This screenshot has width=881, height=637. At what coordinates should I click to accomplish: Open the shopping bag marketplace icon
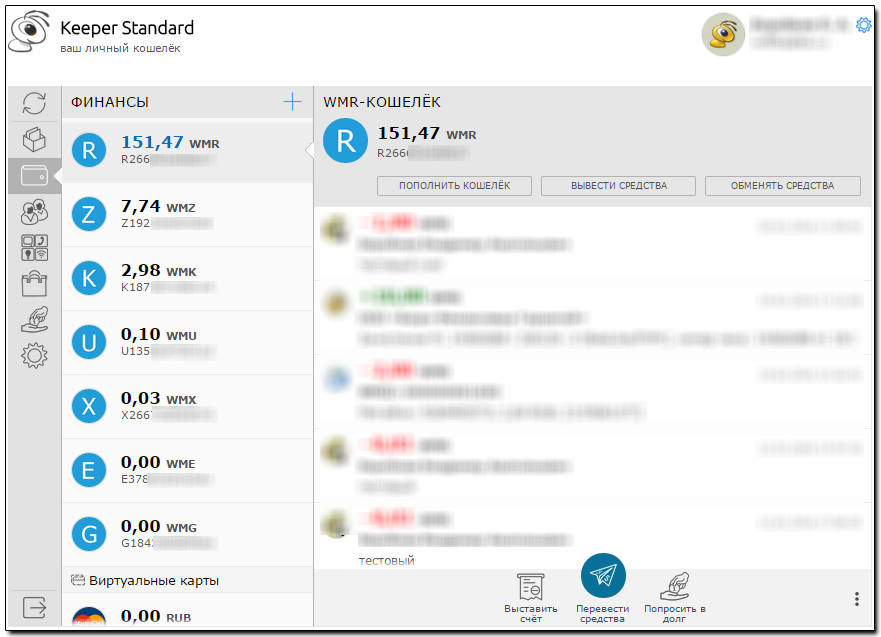point(34,283)
